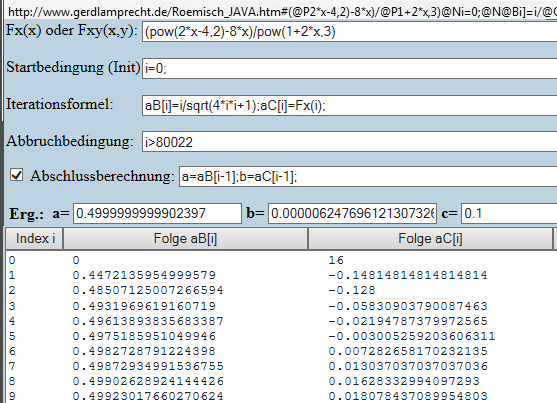The height and width of the screenshot is (403, 557).
Task: Click the Folge aC[i] column header
Action: (430, 238)
